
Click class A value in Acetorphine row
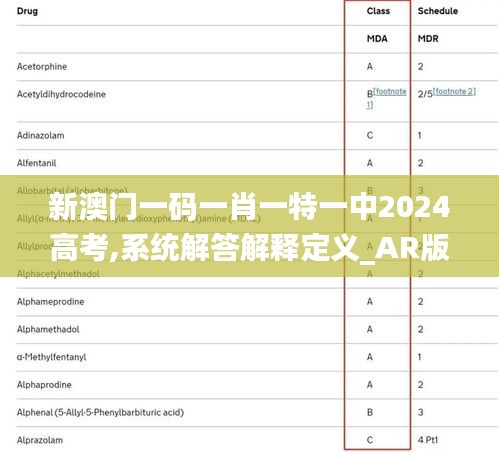[x=370, y=66]
